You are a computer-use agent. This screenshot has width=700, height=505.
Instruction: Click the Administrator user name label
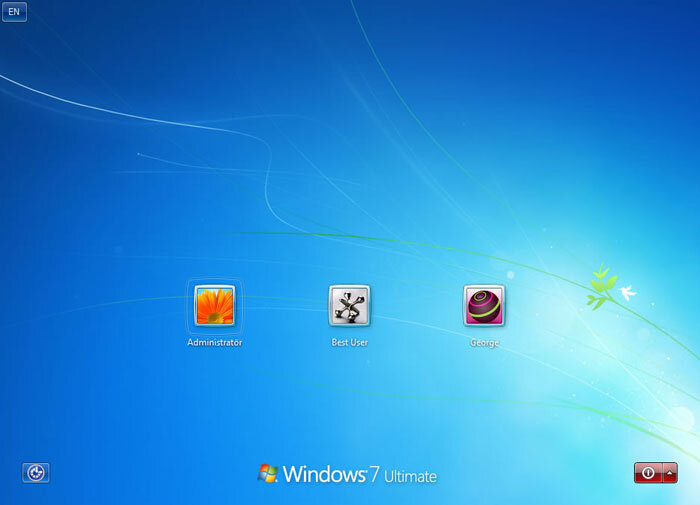[x=215, y=342]
